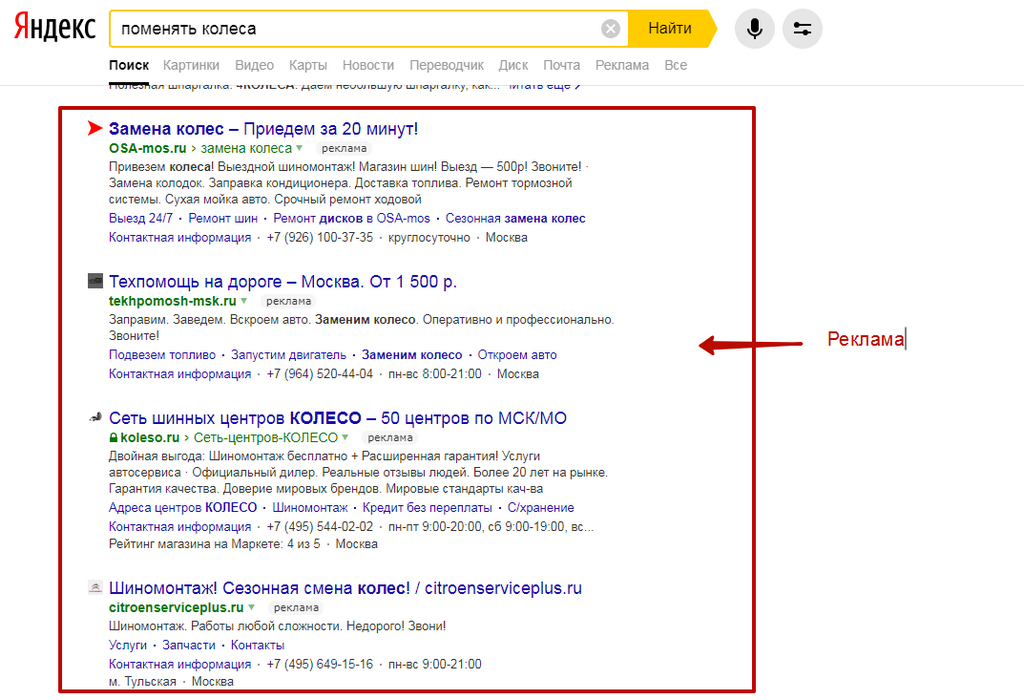Click the tekhpomosh-msk.ru favicon

point(95,281)
